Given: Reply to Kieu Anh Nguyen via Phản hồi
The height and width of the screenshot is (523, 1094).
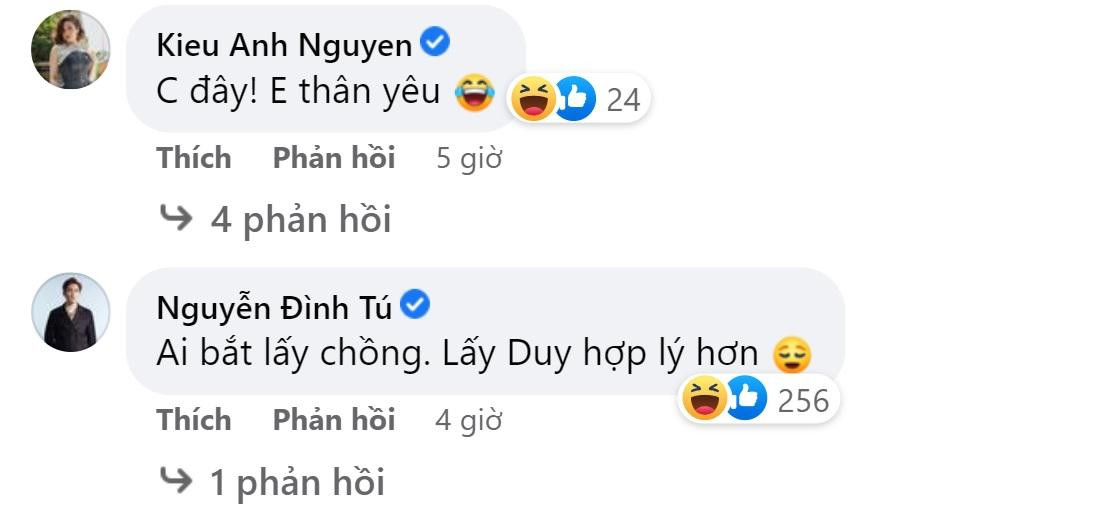Looking at the screenshot, I should click(334, 158).
